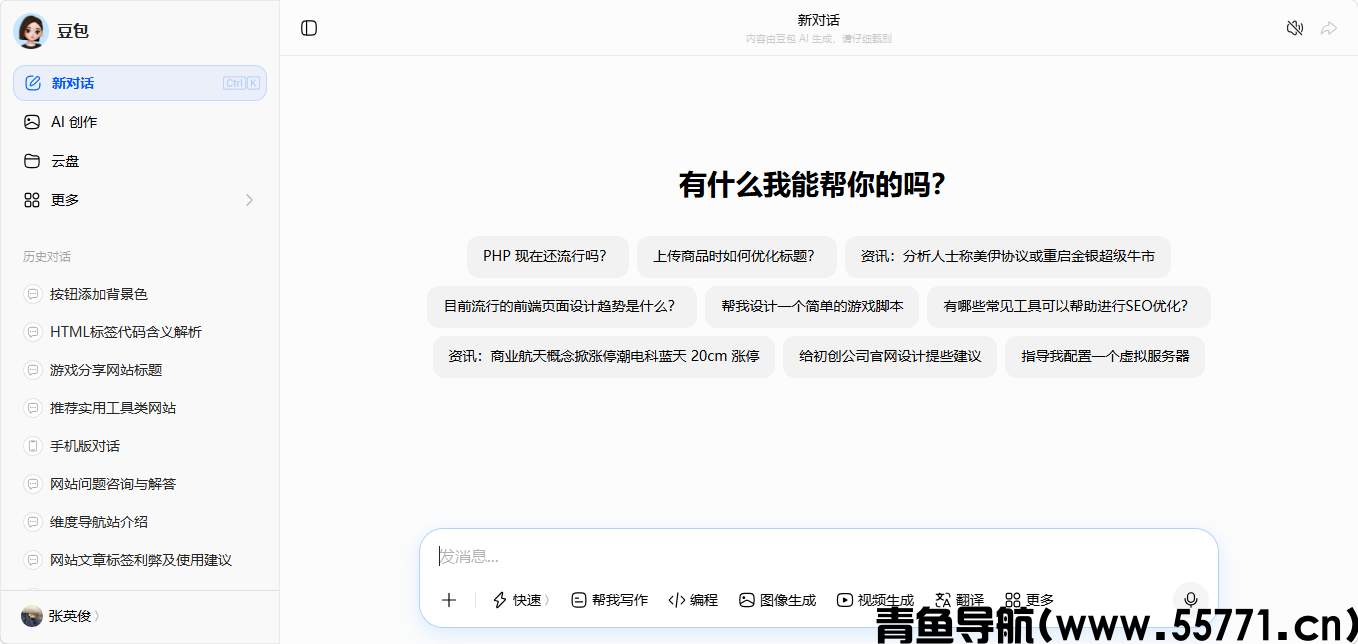Image resolution: width=1358 pixels, height=644 pixels.
Task: Open 云盘 in sidebar
Action: 140,161
